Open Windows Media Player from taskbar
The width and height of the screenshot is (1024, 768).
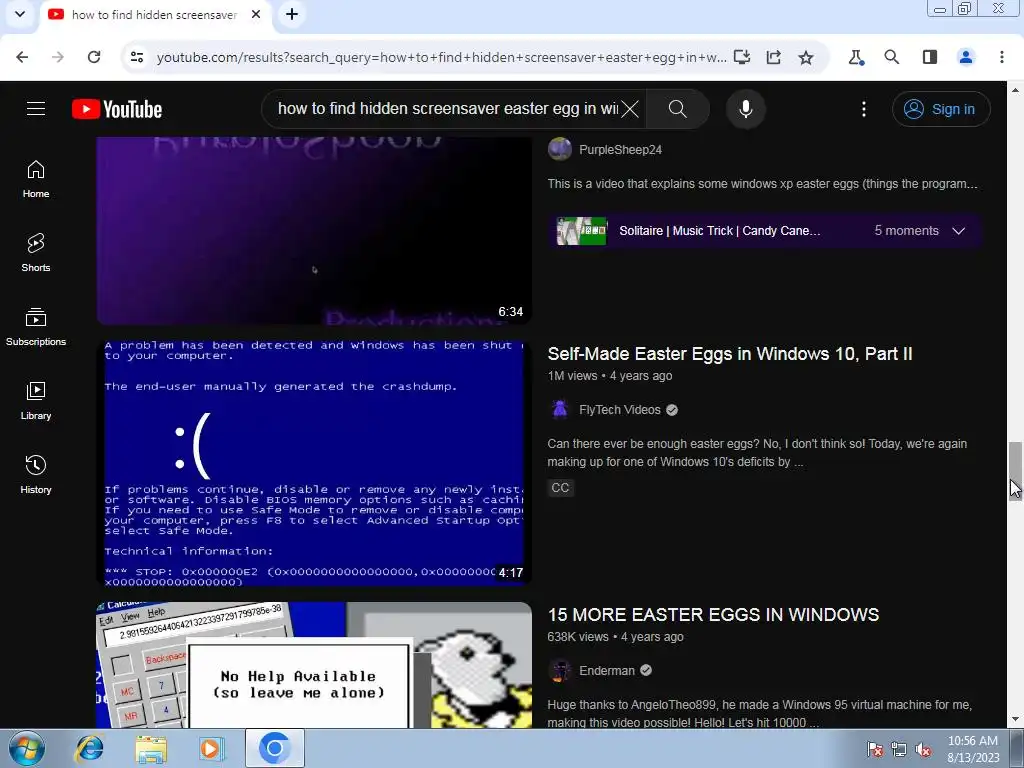(x=212, y=748)
